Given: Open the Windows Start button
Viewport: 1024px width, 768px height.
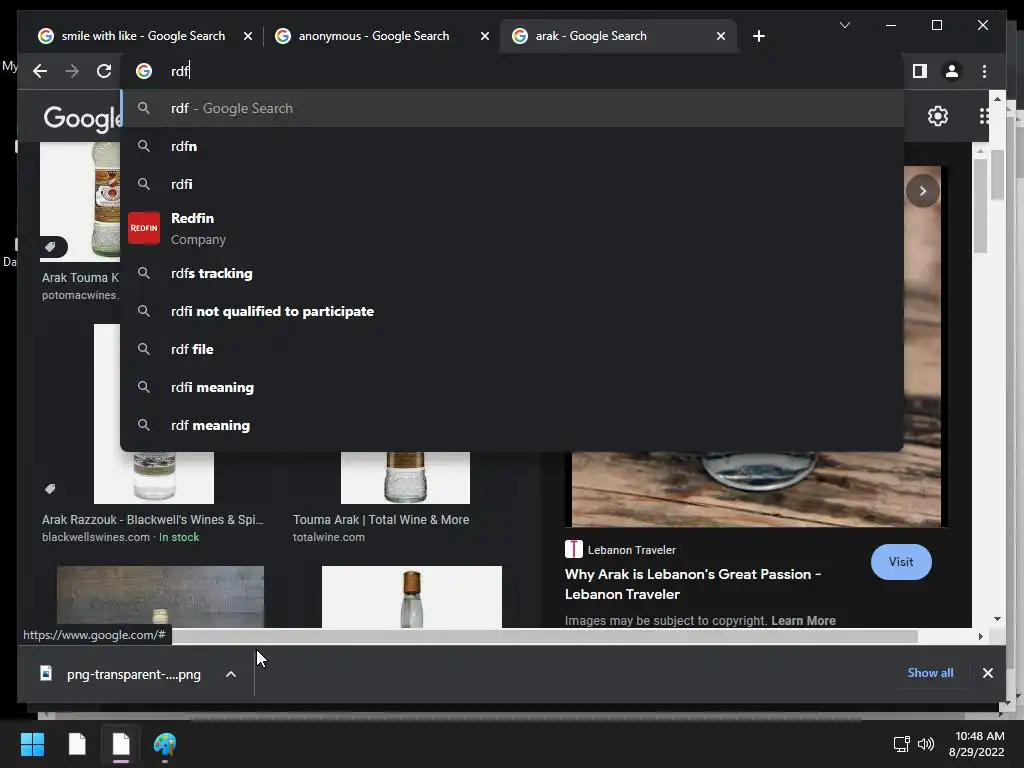Looking at the screenshot, I should (x=32, y=744).
